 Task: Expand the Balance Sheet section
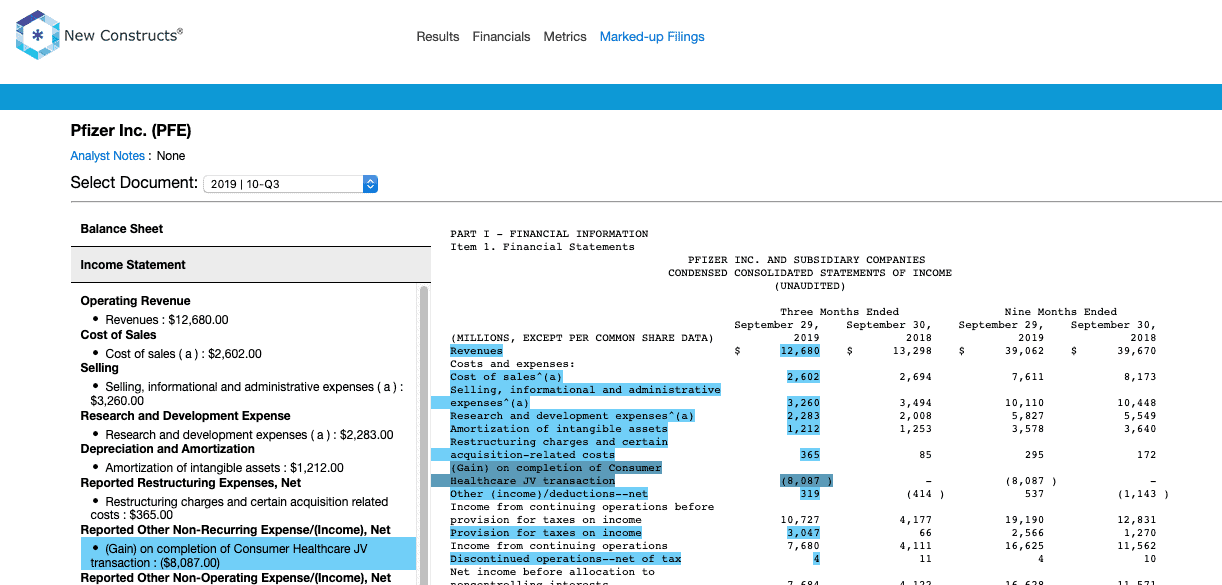pos(251,229)
